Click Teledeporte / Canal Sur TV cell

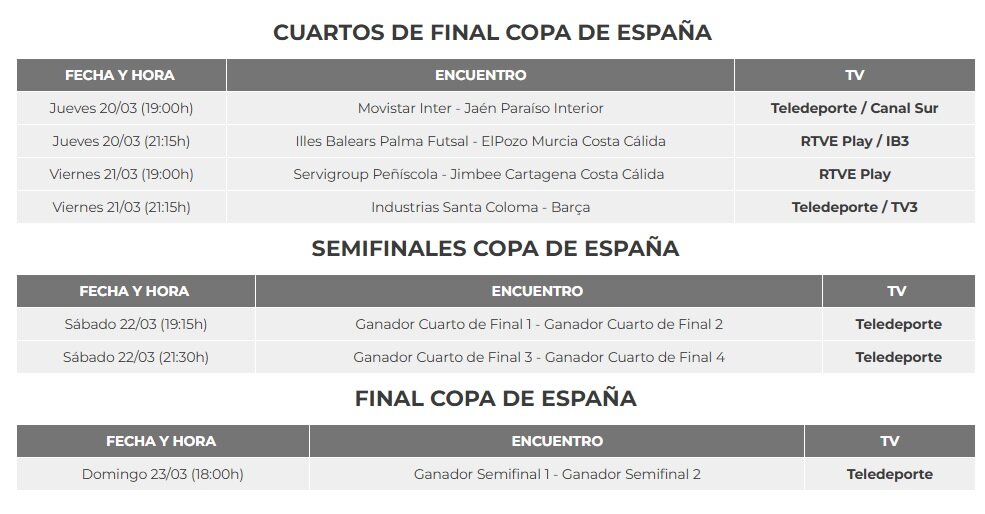854,108
